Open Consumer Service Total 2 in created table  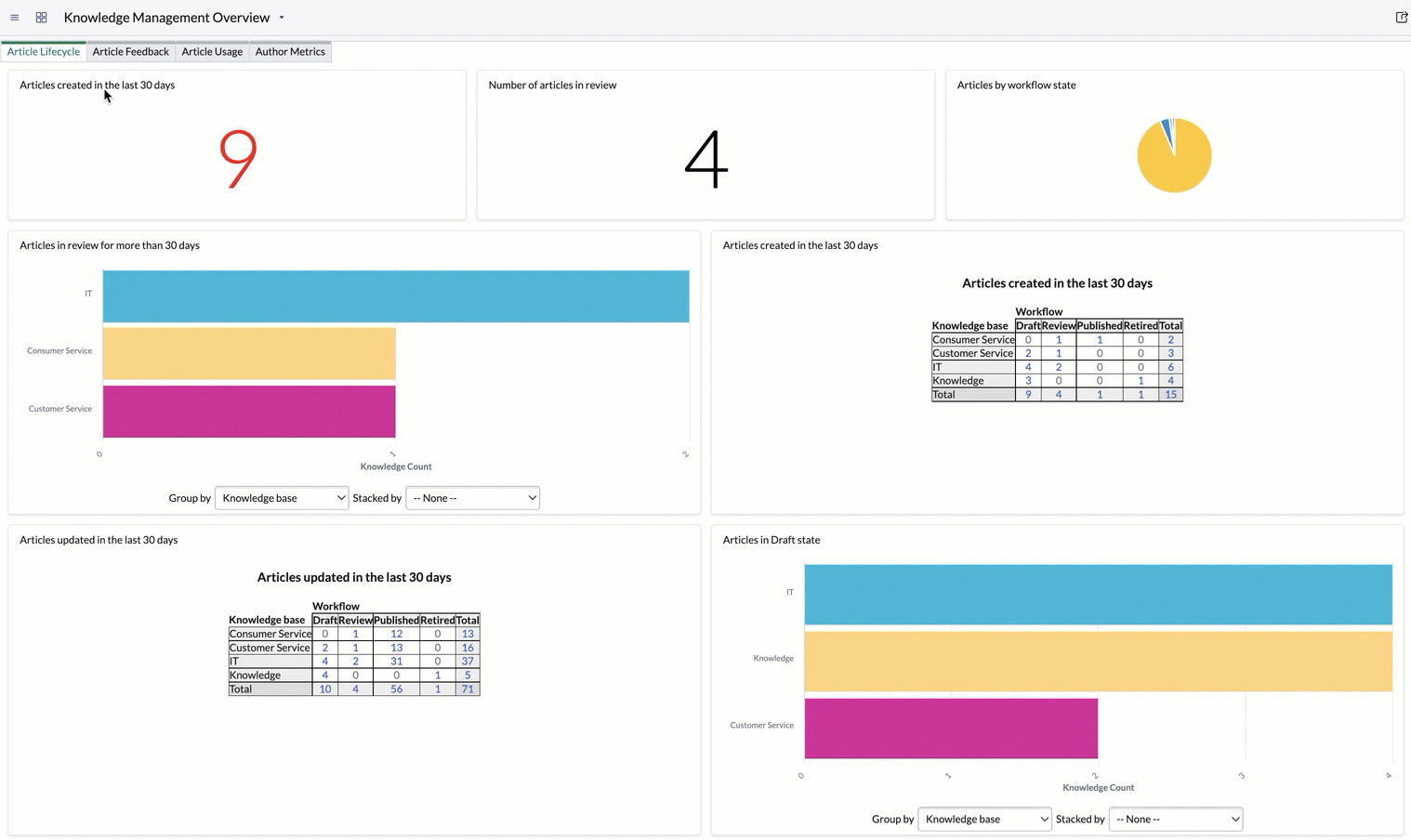(1170, 340)
